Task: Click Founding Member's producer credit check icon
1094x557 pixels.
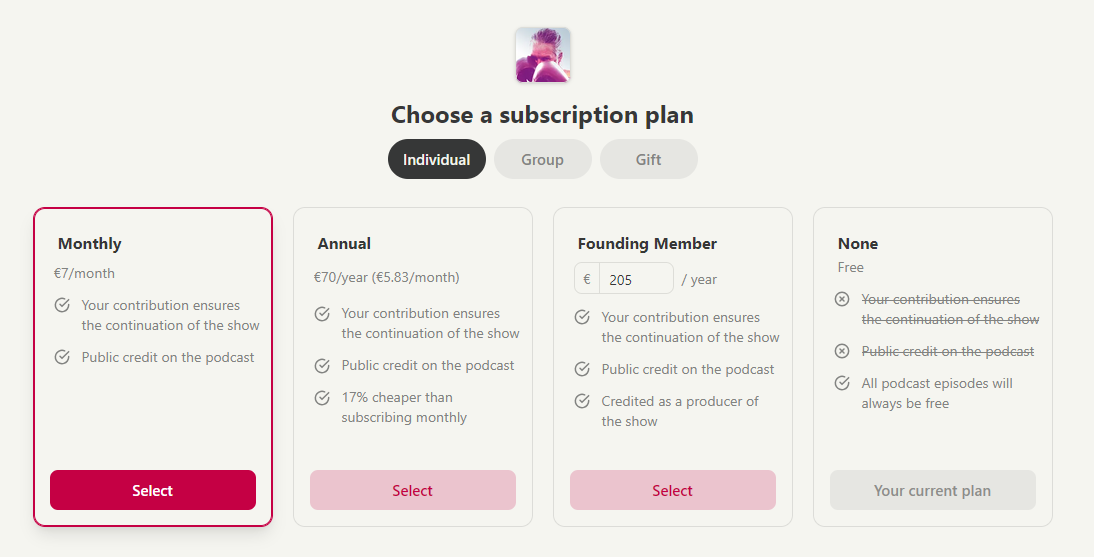Action: (x=582, y=401)
